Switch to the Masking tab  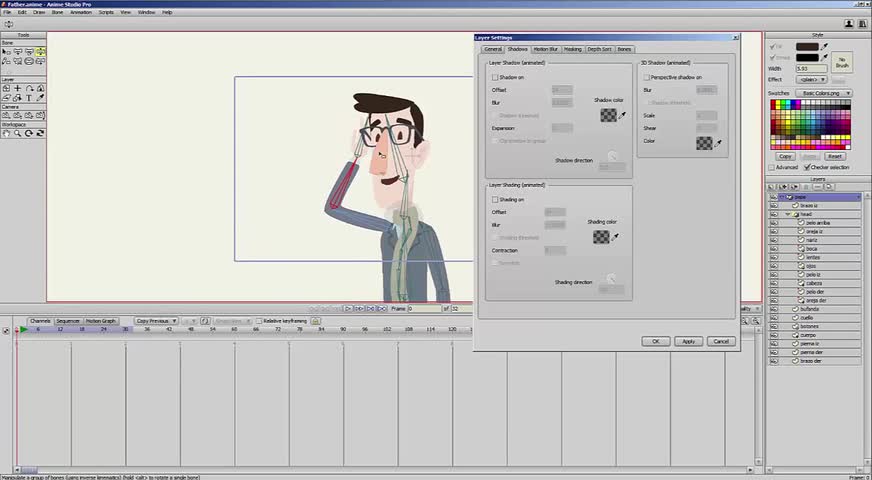click(572, 49)
